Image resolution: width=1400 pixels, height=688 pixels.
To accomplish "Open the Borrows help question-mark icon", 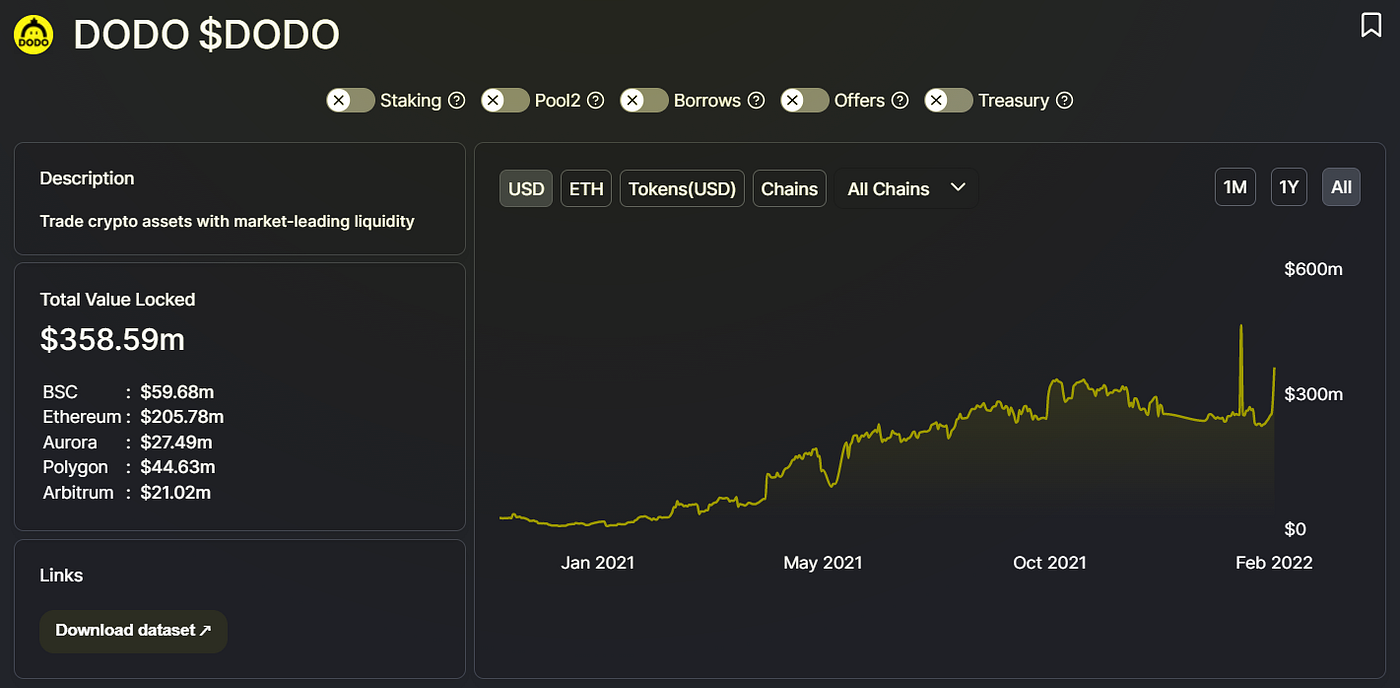I will [x=756, y=100].
